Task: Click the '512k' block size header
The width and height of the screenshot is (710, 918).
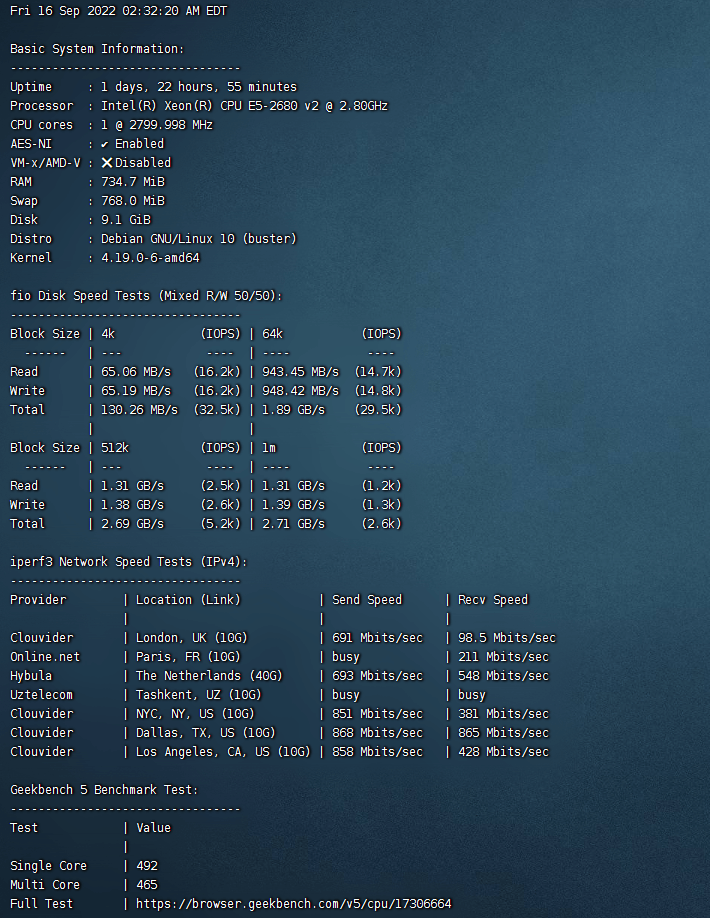Action: tap(115, 448)
